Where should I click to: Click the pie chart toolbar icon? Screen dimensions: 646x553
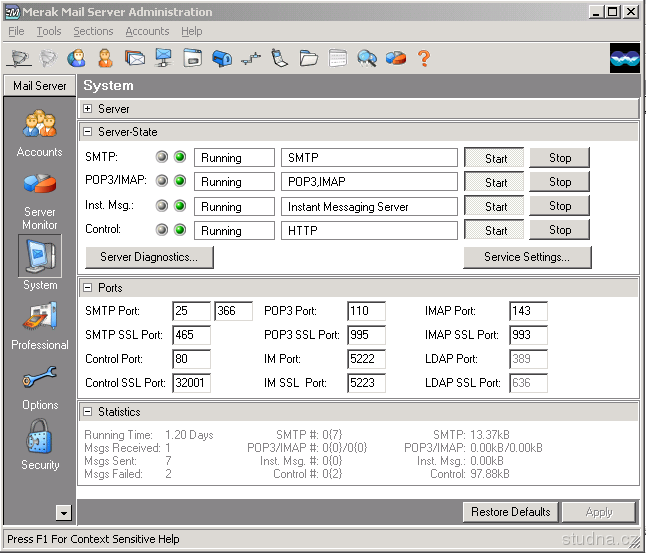coord(396,58)
